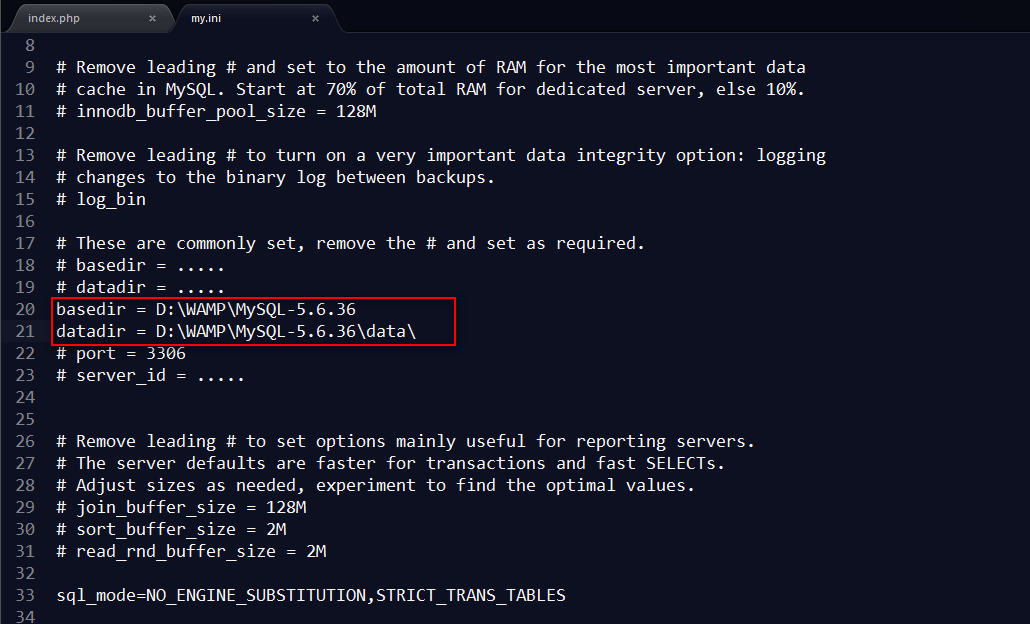Image resolution: width=1030 pixels, height=624 pixels.
Task: Place cursor in the basedir path line
Action: click(x=206, y=309)
